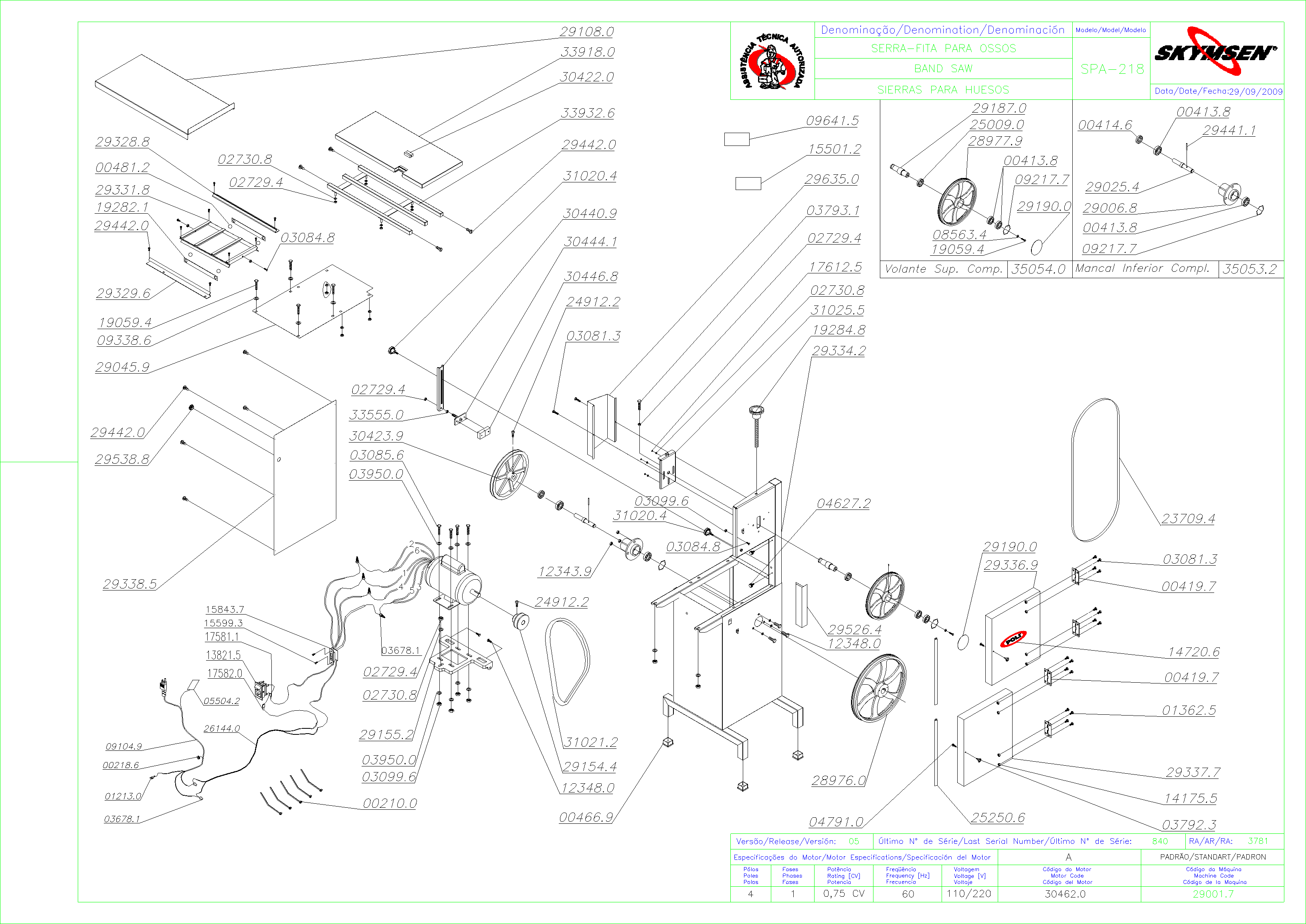Select belt part number 31021.2

[590, 742]
